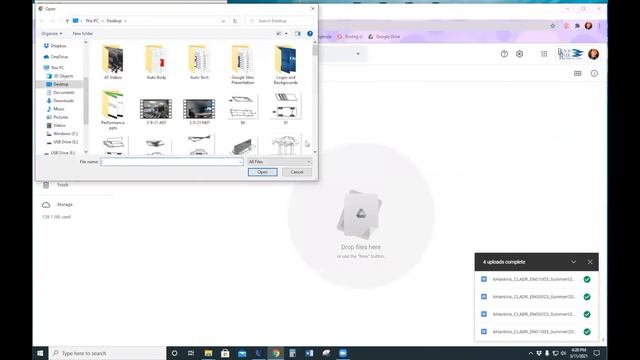Open Windows Start menu
Screen dimensions: 640x360
[x=40, y=353]
